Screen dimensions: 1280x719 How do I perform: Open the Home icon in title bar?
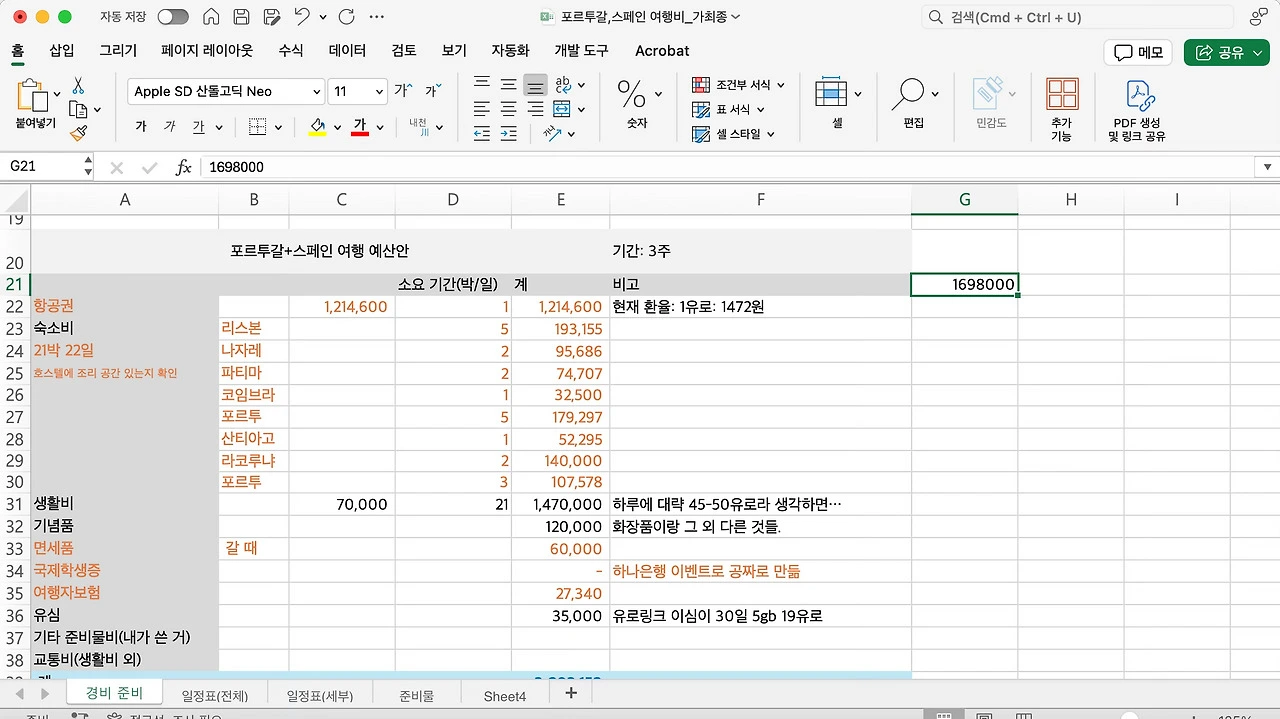pos(211,17)
